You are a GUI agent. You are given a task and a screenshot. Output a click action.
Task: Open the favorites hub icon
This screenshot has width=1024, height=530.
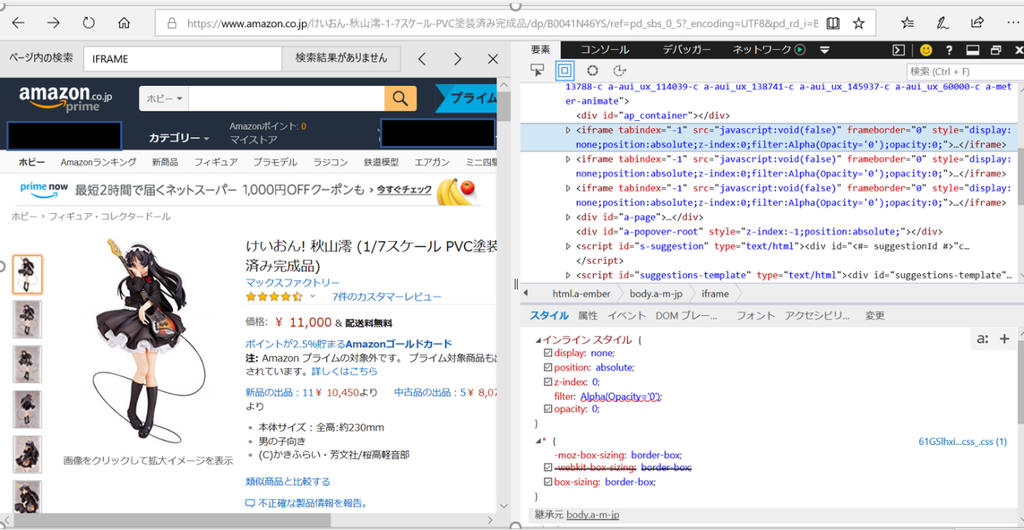pyautogui.click(x=907, y=23)
